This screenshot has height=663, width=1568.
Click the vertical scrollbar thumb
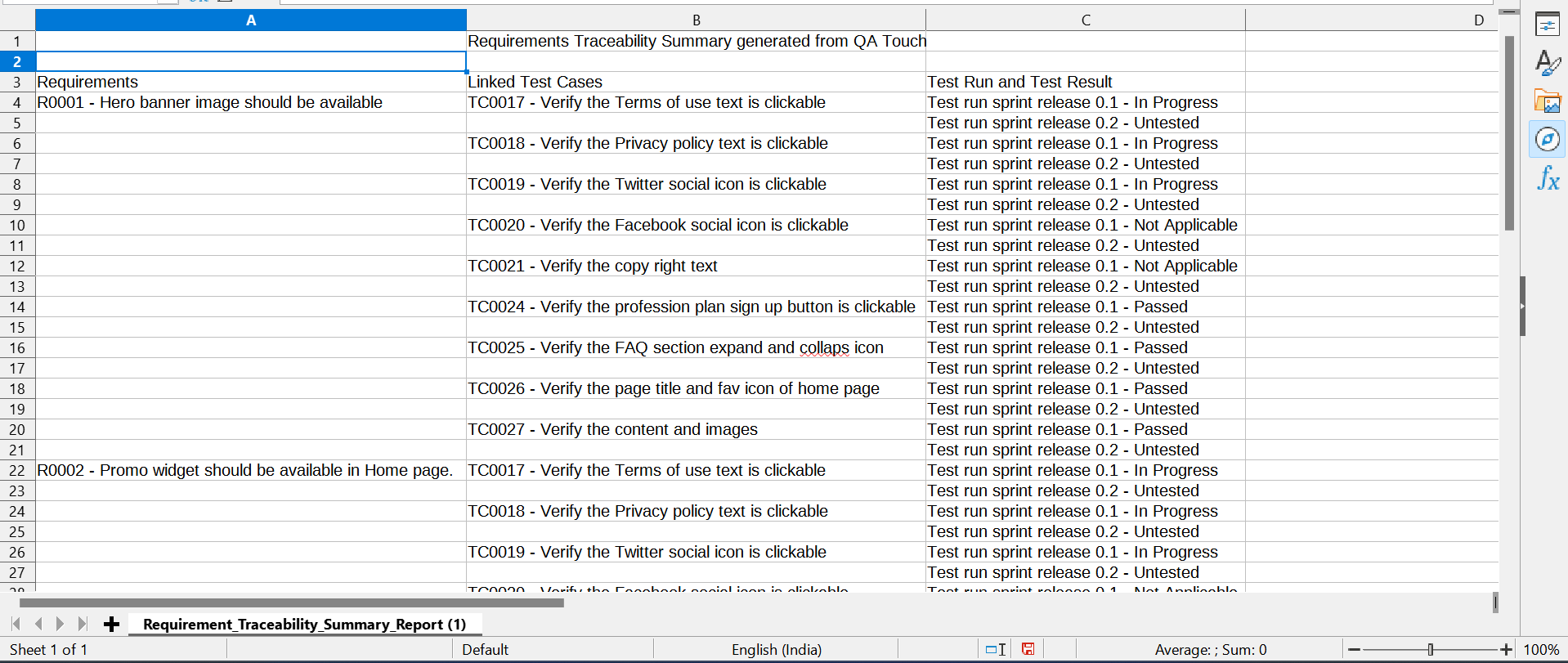point(1509,132)
